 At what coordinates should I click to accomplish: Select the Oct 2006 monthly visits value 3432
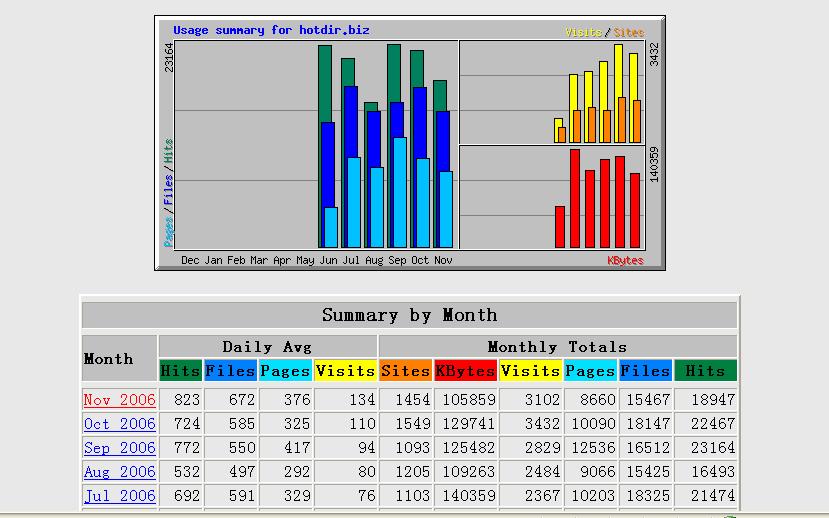[x=542, y=424]
